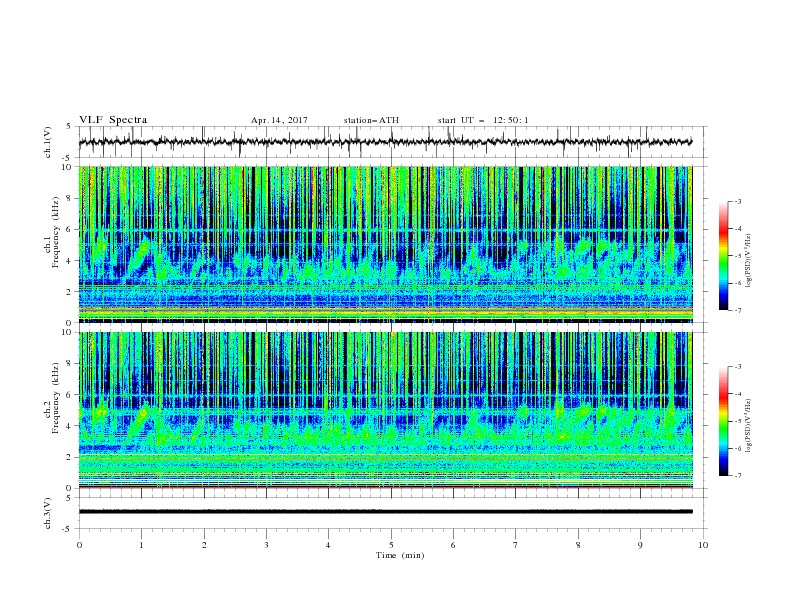Screen dimensions: 792x612
Task: Click the ch.1 "Frequency (kHz)" axis title
Action: pyautogui.click(x=55, y=232)
